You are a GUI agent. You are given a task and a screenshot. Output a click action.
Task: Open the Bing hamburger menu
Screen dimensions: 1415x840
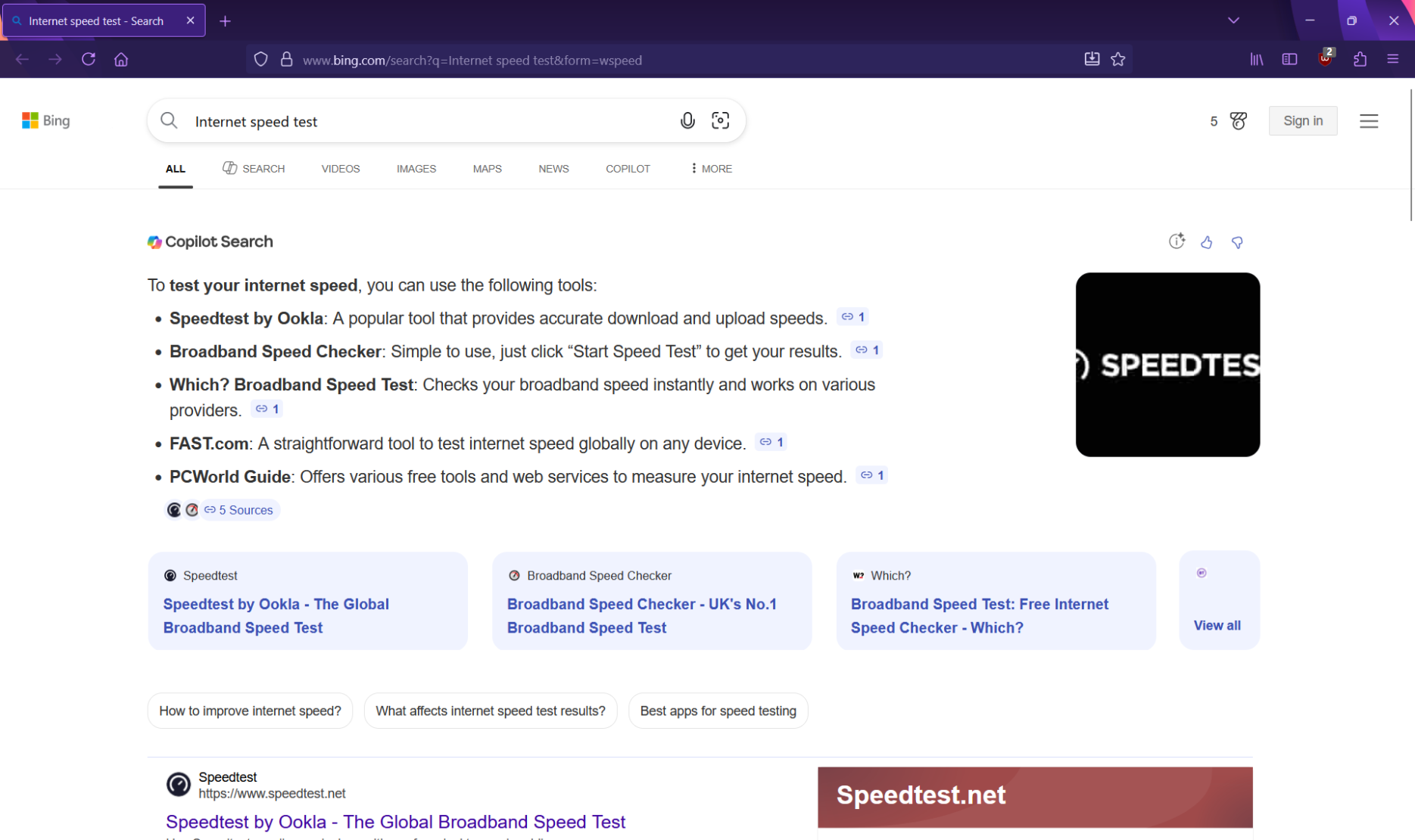tap(1370, 120)
